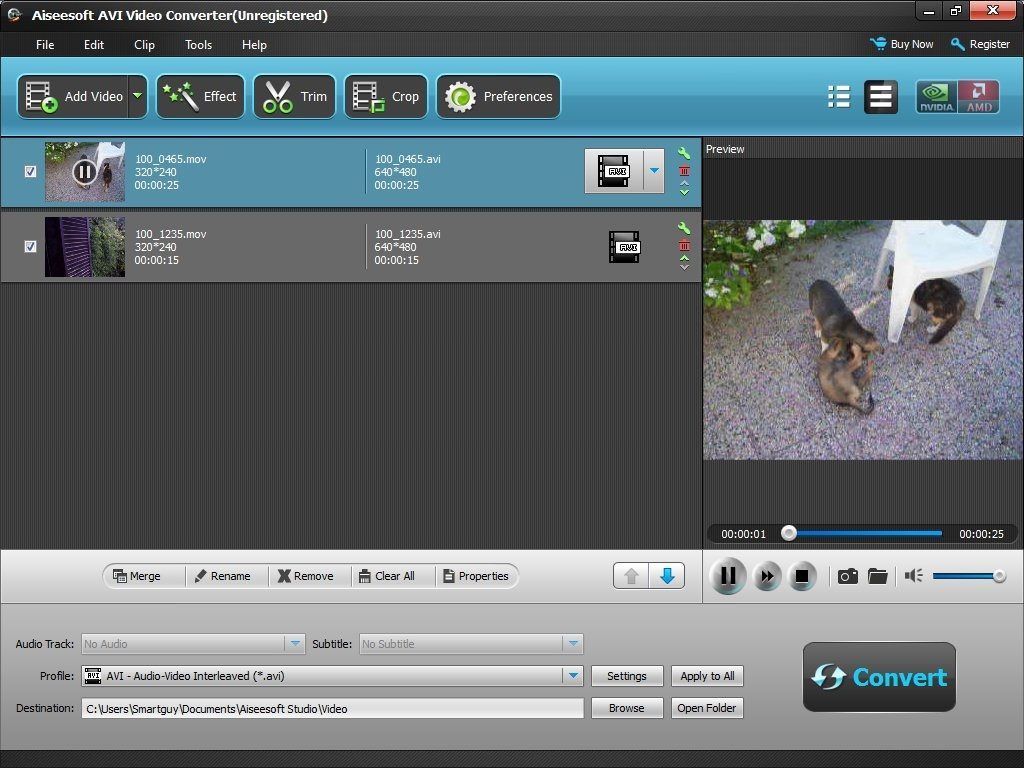Screen dimensions: 1024x768
Task: Pause the preview playback
Action: point(728,576)
